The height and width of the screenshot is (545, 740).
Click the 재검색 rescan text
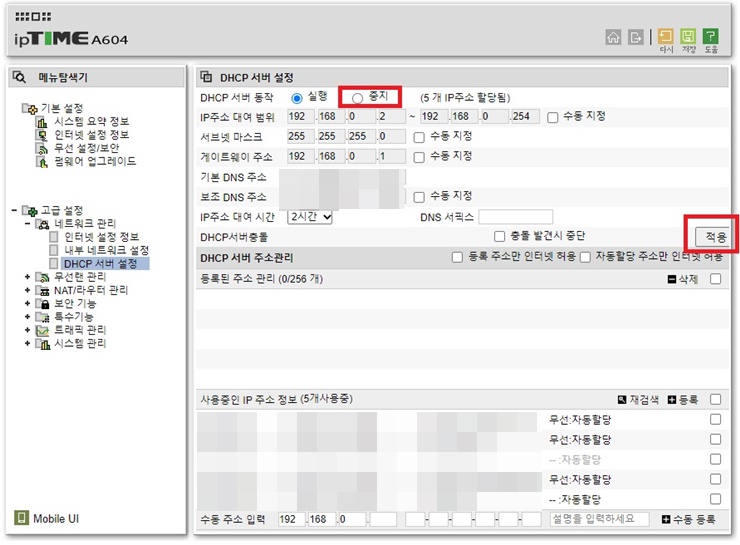click(x=644, y=400)
